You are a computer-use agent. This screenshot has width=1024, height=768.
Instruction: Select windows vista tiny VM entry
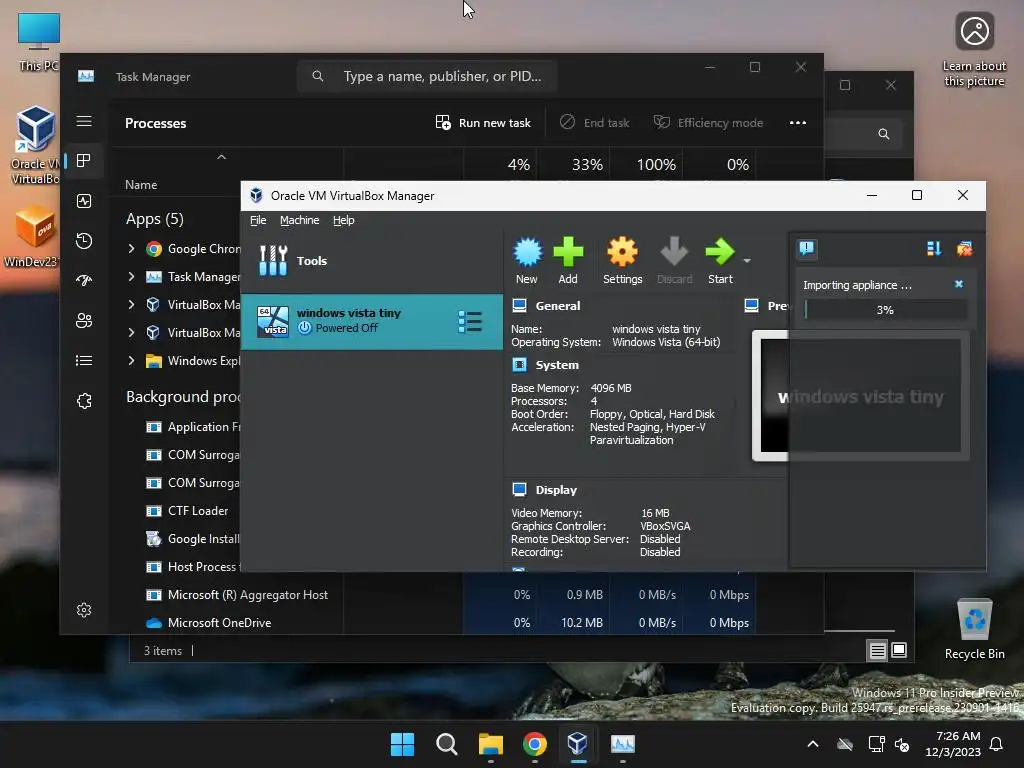372,321
